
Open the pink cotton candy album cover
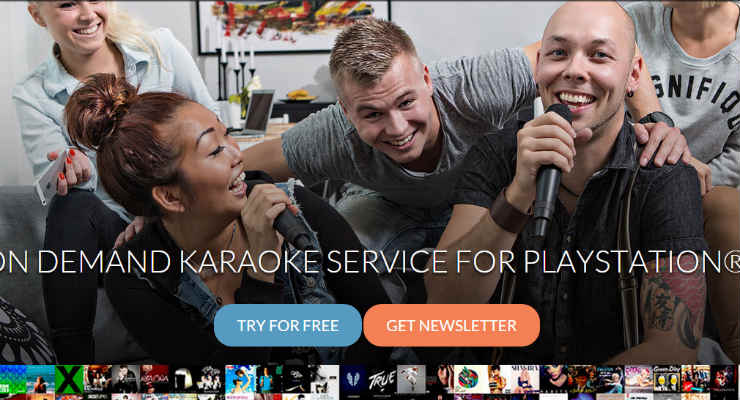[x=639, y=379]
